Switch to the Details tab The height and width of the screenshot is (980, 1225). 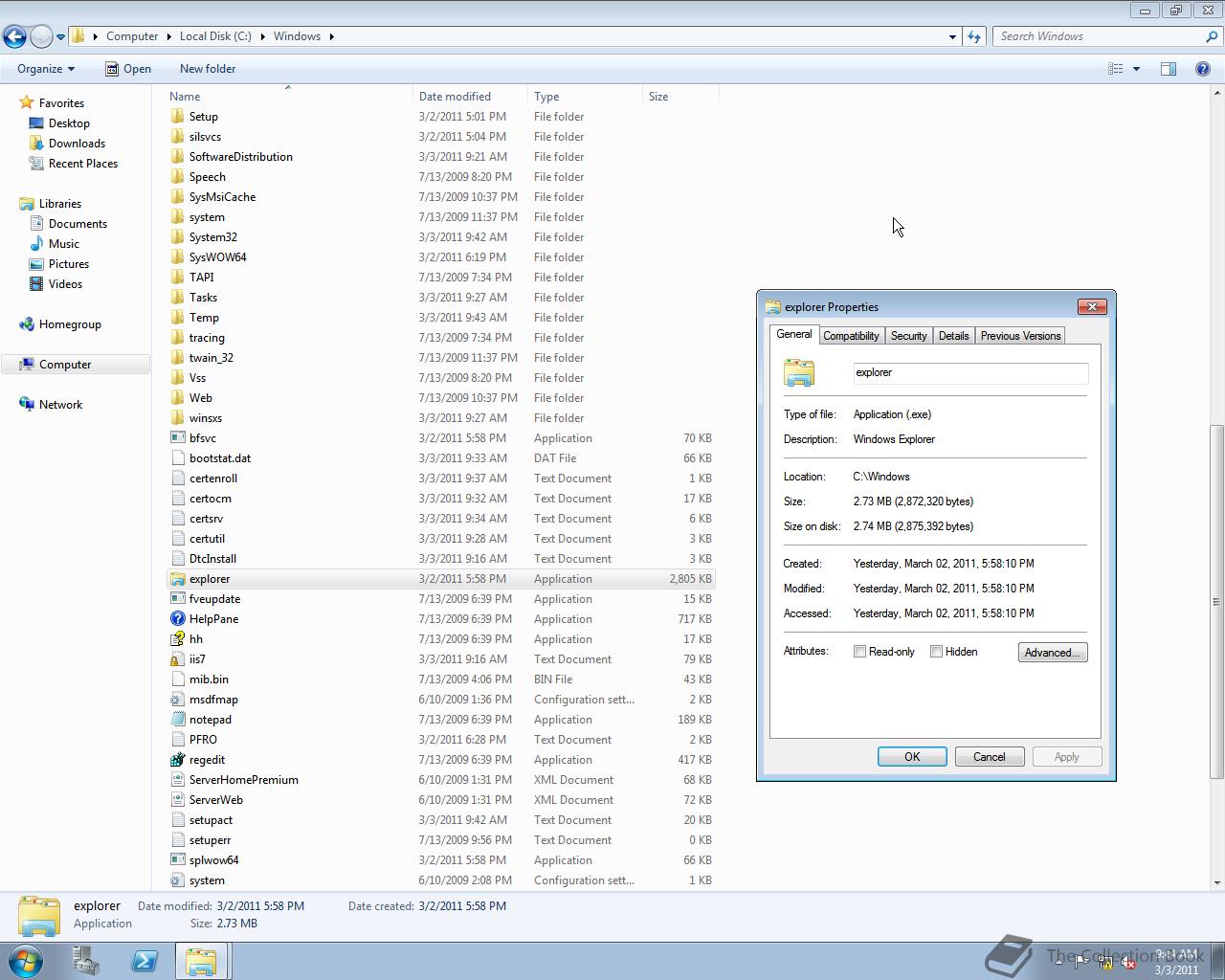953,336
